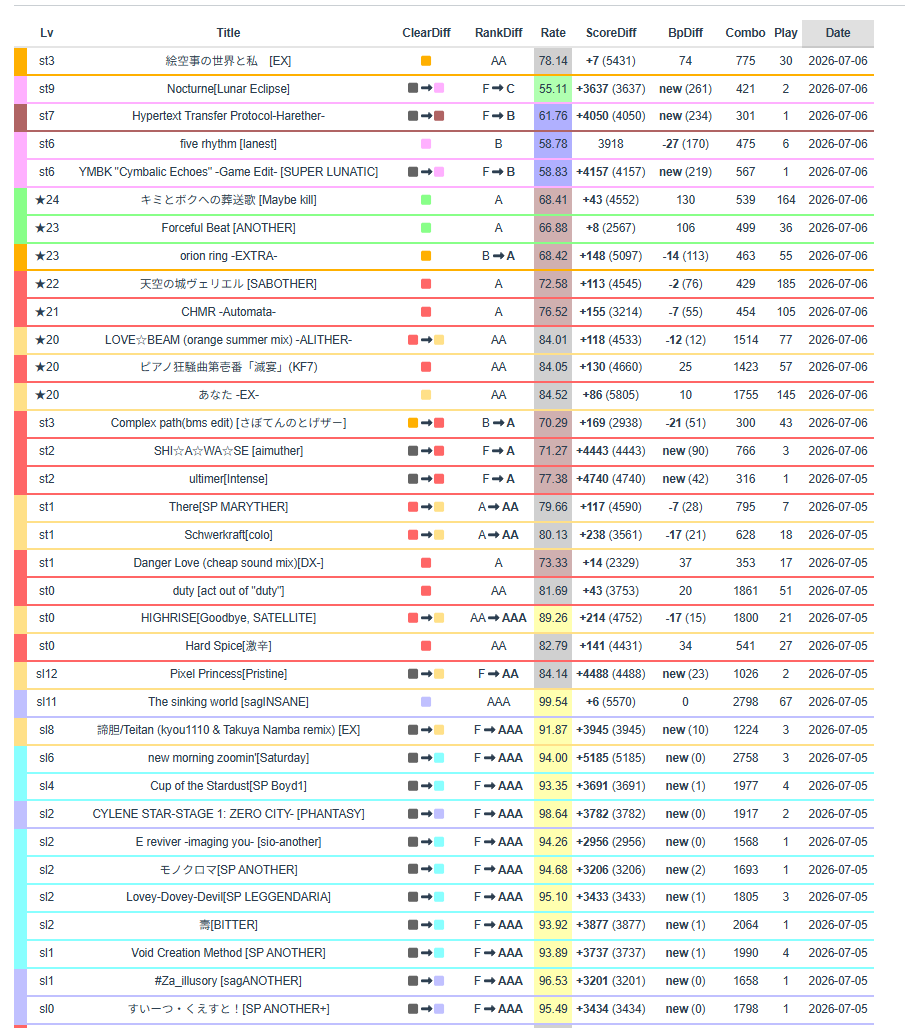This screenshot has height=1028, width=905.
Task: Click the orange clear lamp of 絵空事の世界と私 [EX]
Action: (426, 61)
